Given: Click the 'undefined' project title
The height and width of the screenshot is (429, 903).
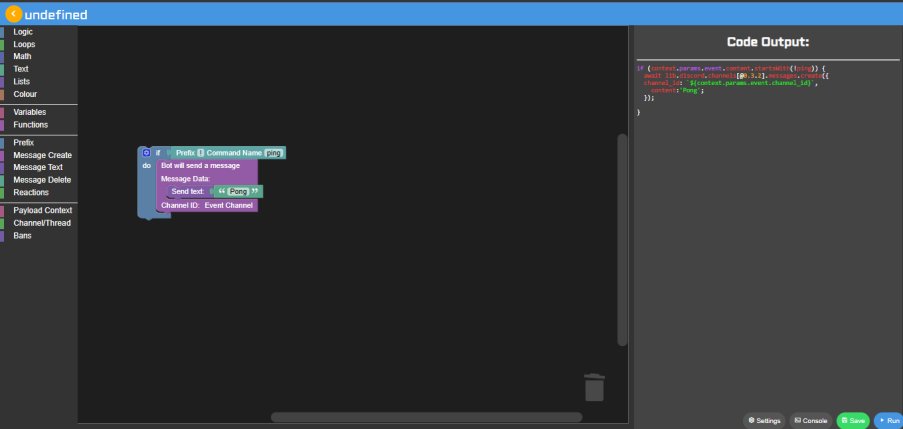Looking at the screenshot, I should tap(56, 14).
